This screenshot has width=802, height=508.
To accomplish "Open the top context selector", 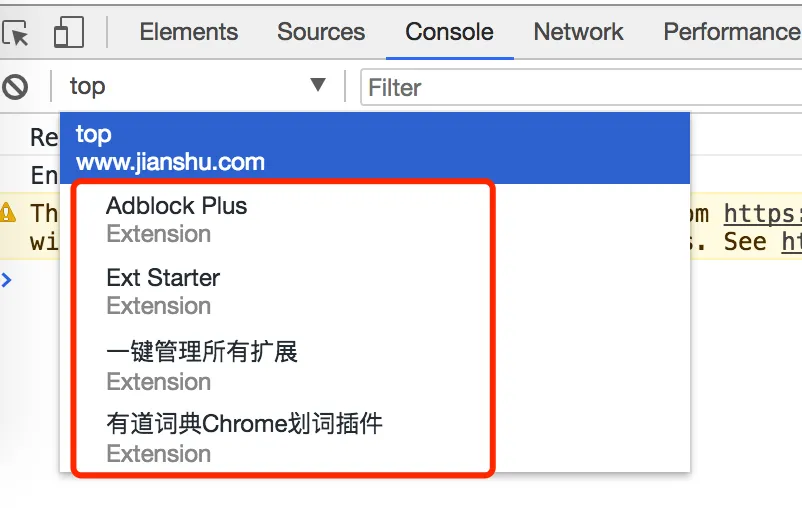I will pos(198,86).
